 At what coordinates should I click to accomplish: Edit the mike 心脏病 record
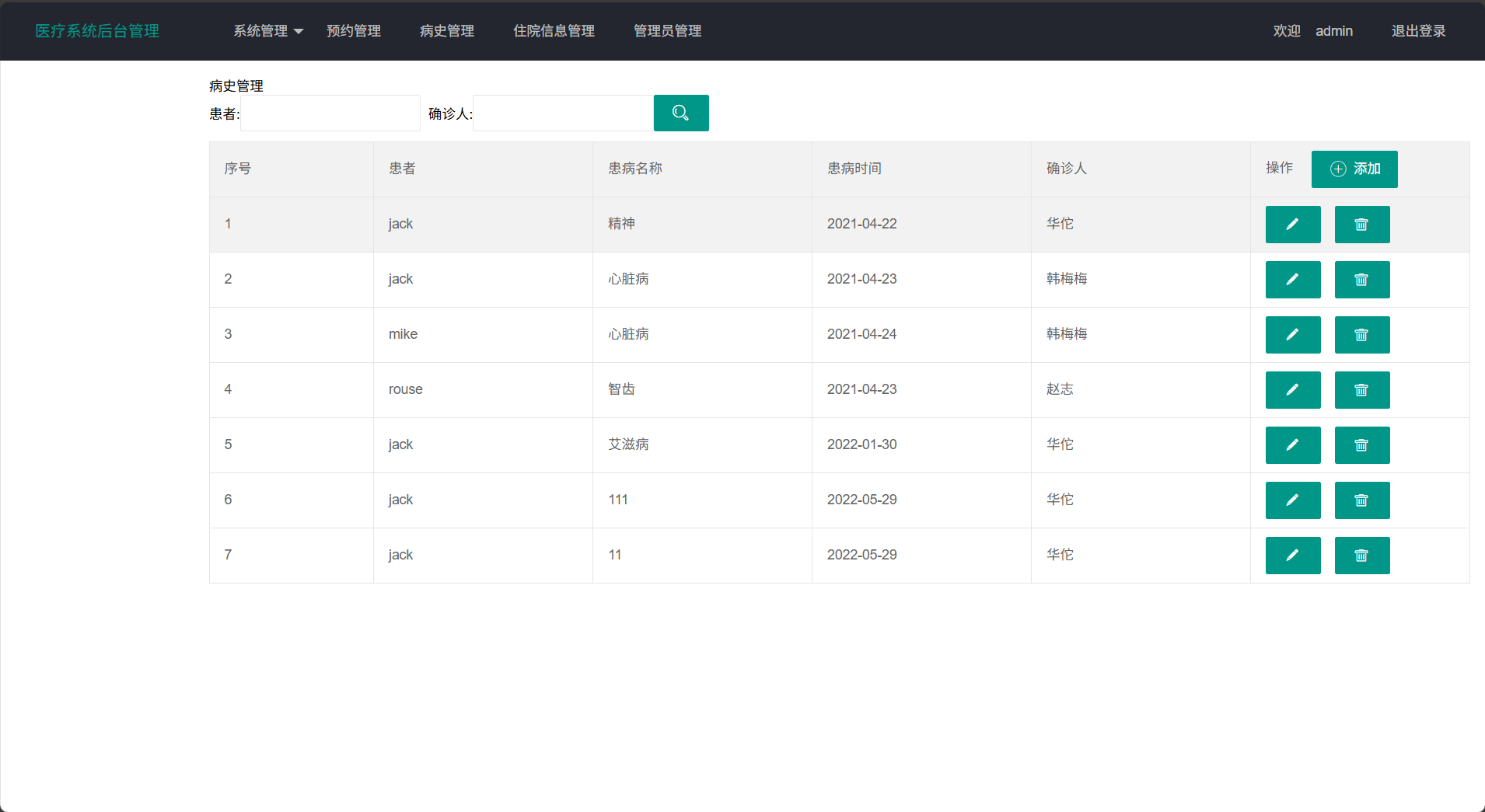tap(1292, 335)
